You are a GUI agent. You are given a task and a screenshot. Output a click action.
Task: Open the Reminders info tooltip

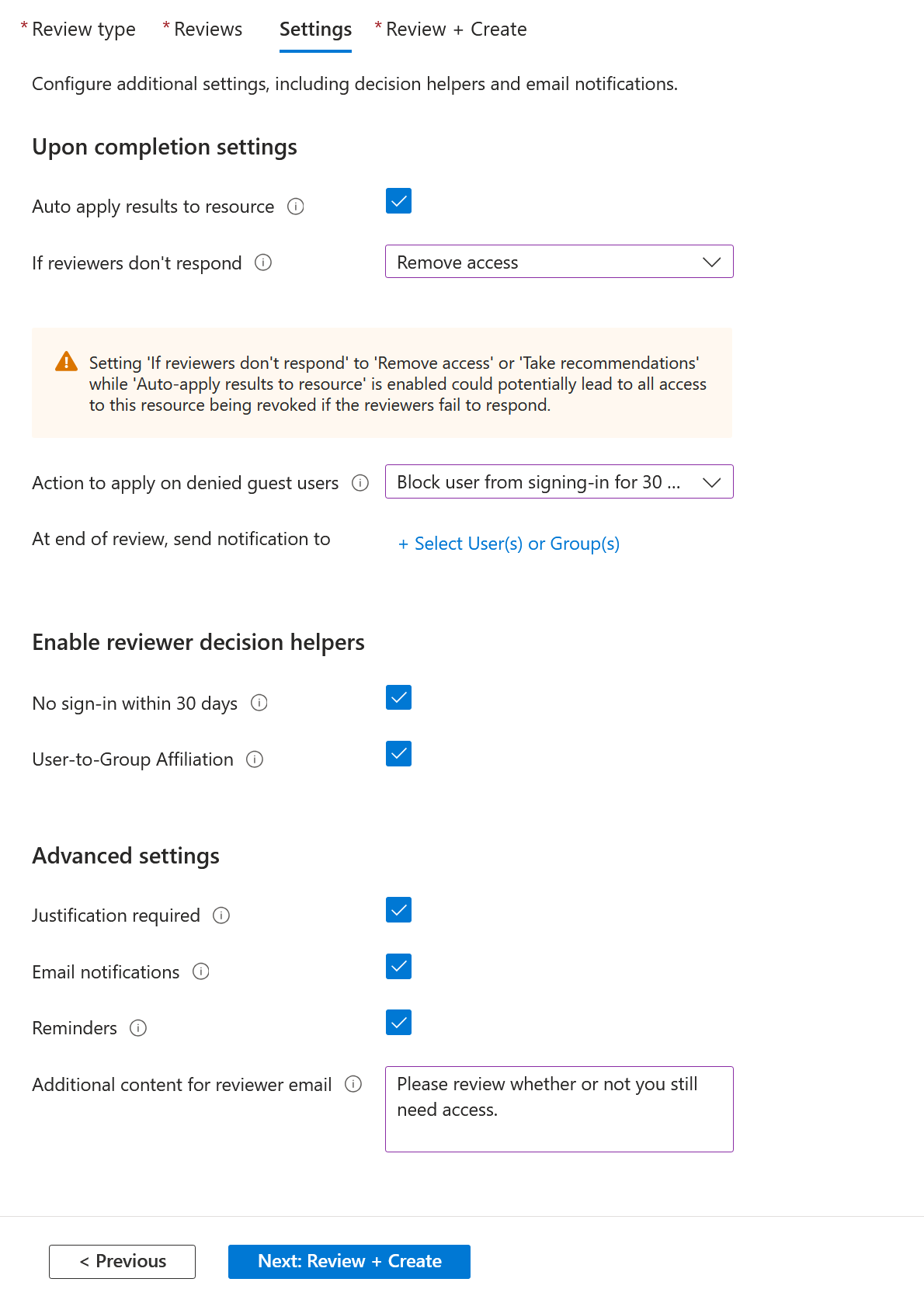click(x=138, y=1028)
